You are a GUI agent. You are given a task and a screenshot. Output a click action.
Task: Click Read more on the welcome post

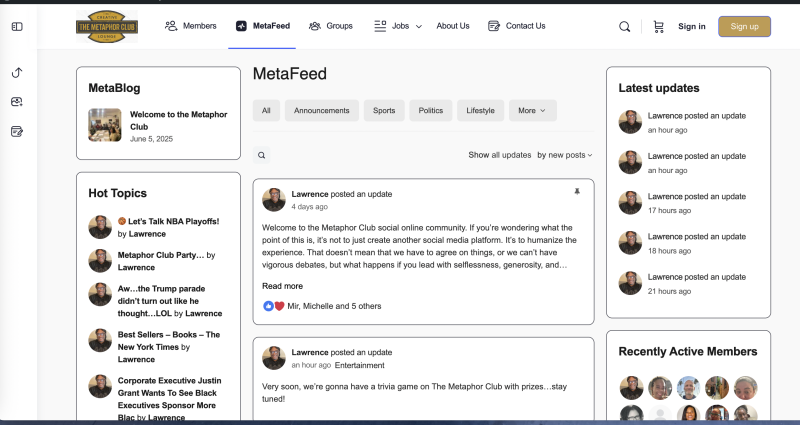pyautogui.click(x=282, y=286)
